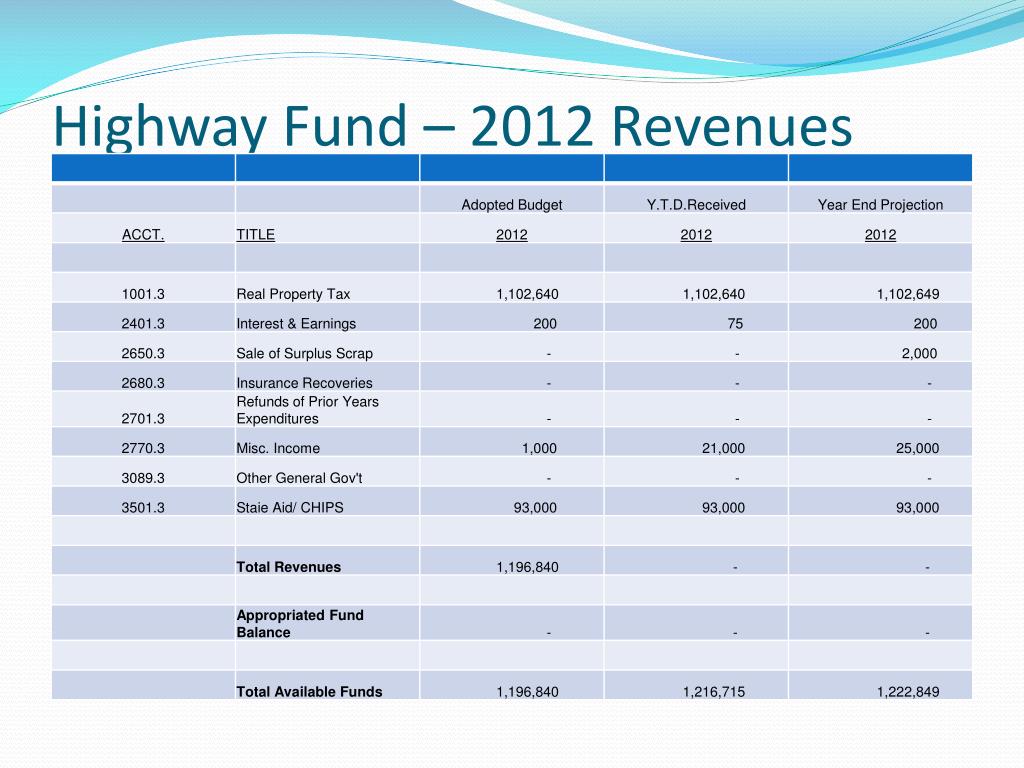Select the Total Available Funds label

coord(310,692)
